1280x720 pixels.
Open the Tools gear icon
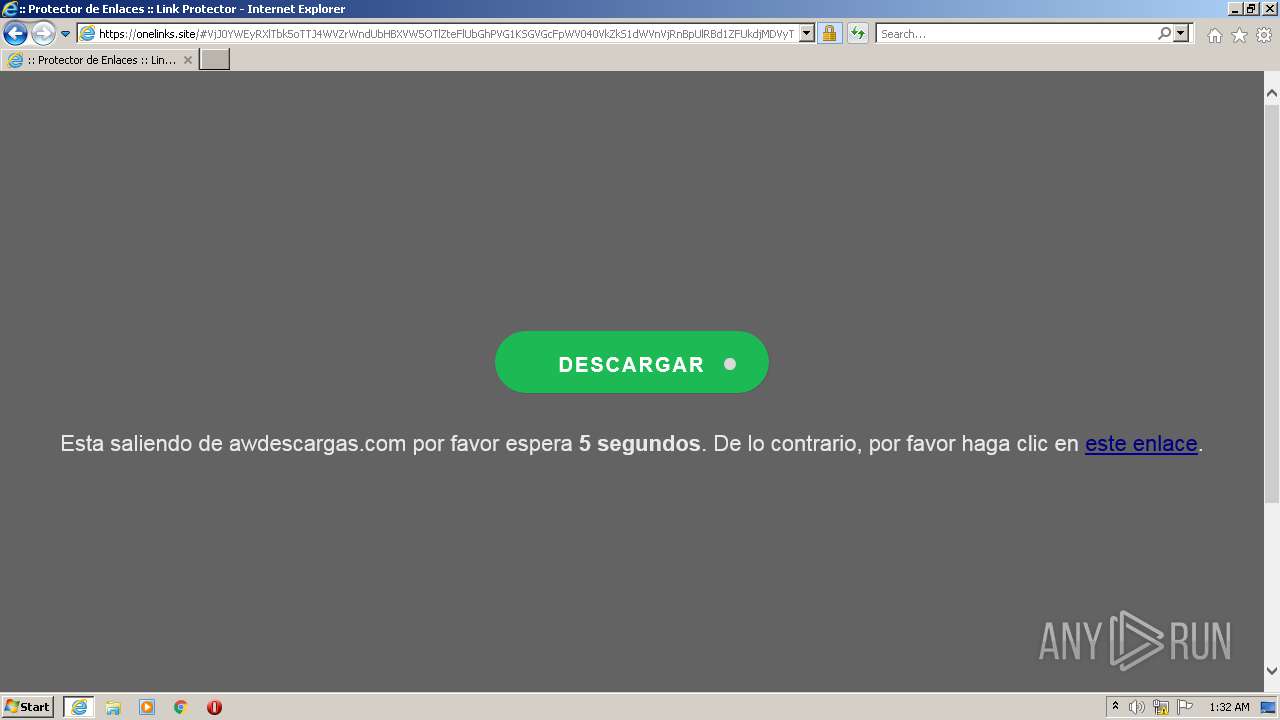[1264, 35]
